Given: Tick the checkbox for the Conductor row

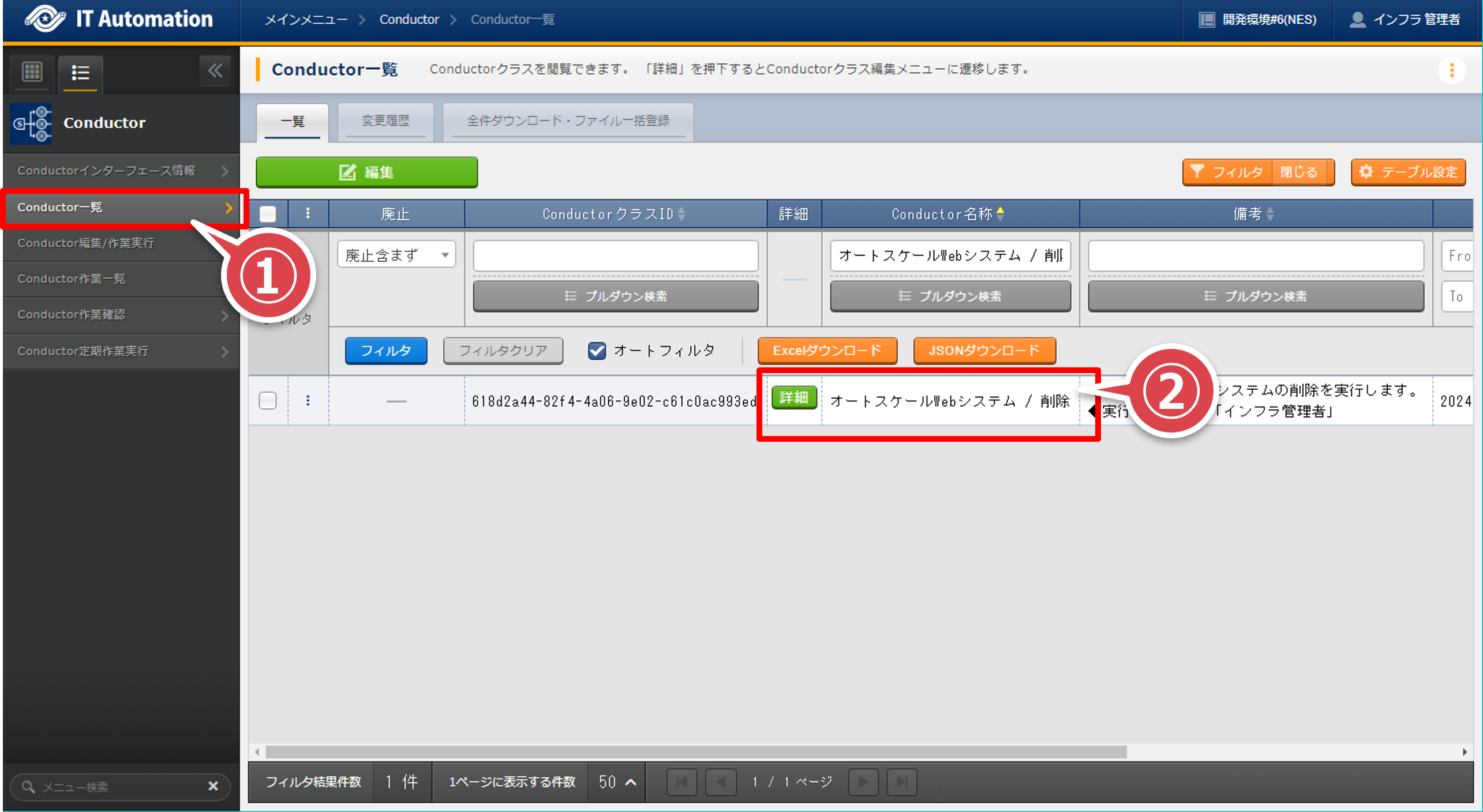Looking at the screenshot, I should tap(268, 400).
